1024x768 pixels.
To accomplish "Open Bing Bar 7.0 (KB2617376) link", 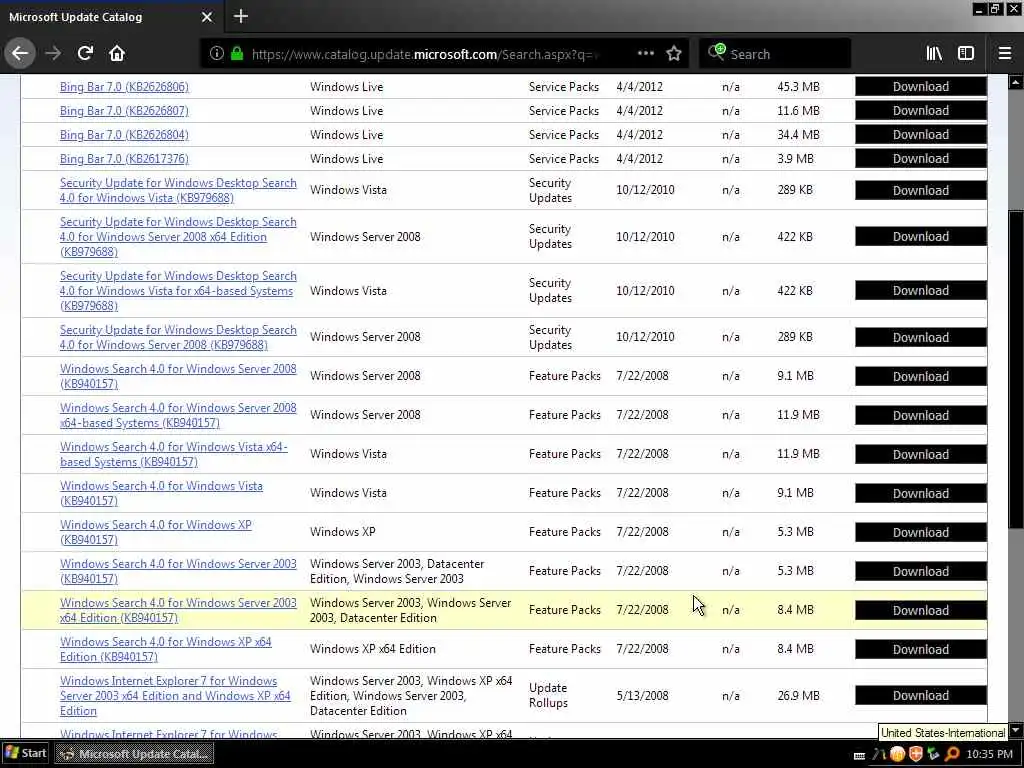I will 124,159.
